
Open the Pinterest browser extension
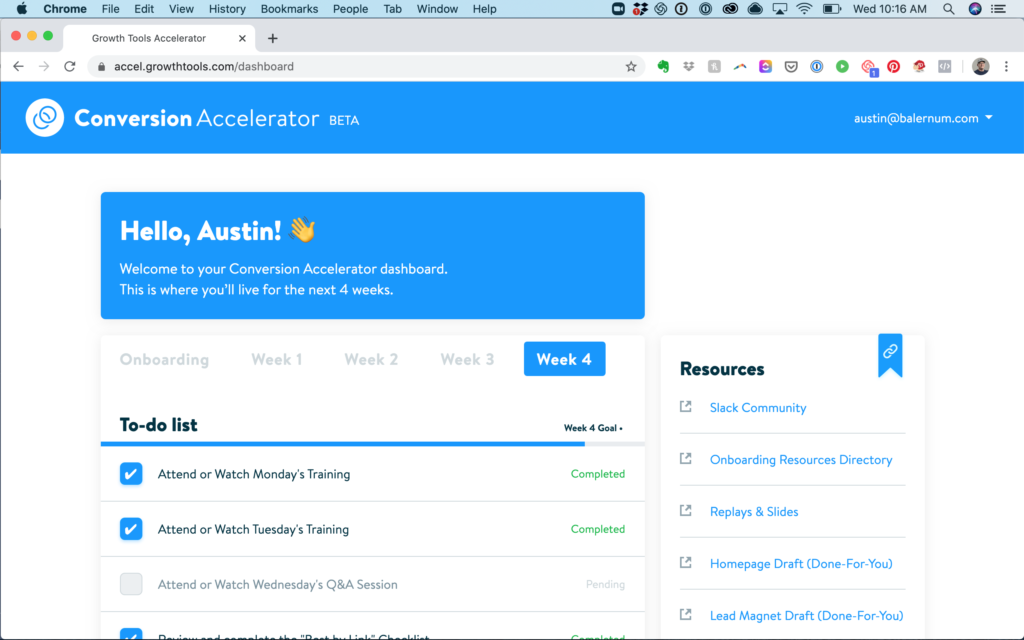pyautogui.click(x=893, y=65)
